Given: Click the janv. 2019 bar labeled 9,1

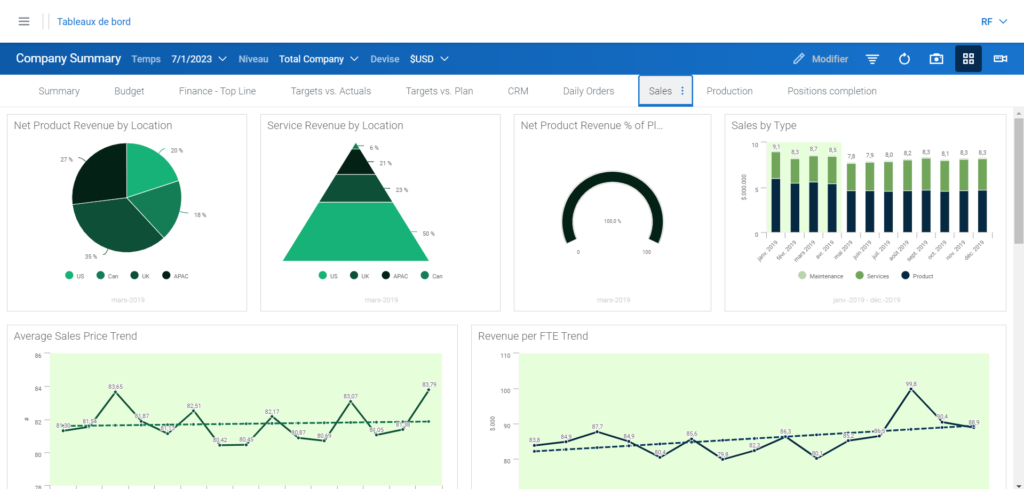Looking at the screenshot, I should (x=776, y=192).
